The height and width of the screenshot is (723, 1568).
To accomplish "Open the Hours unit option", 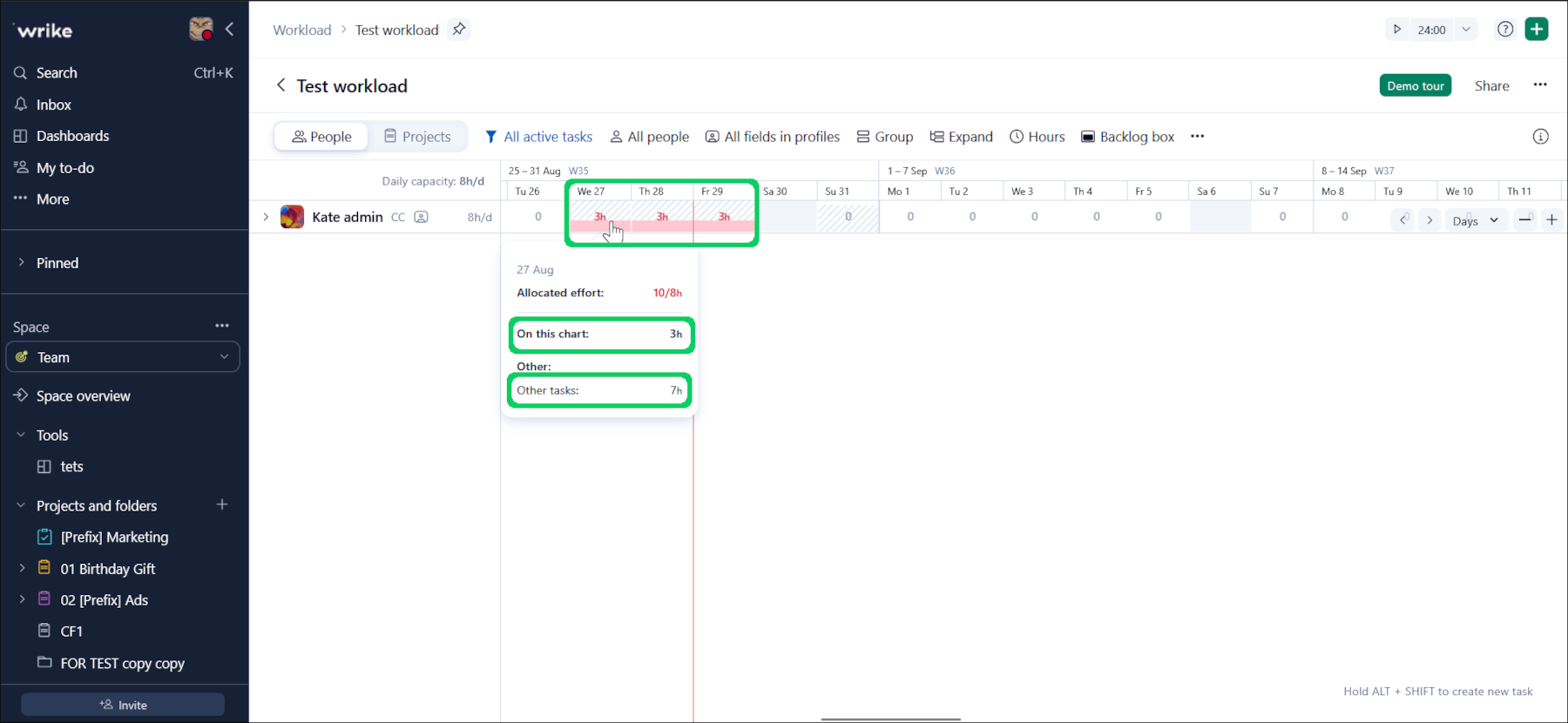I will 1037,137.
